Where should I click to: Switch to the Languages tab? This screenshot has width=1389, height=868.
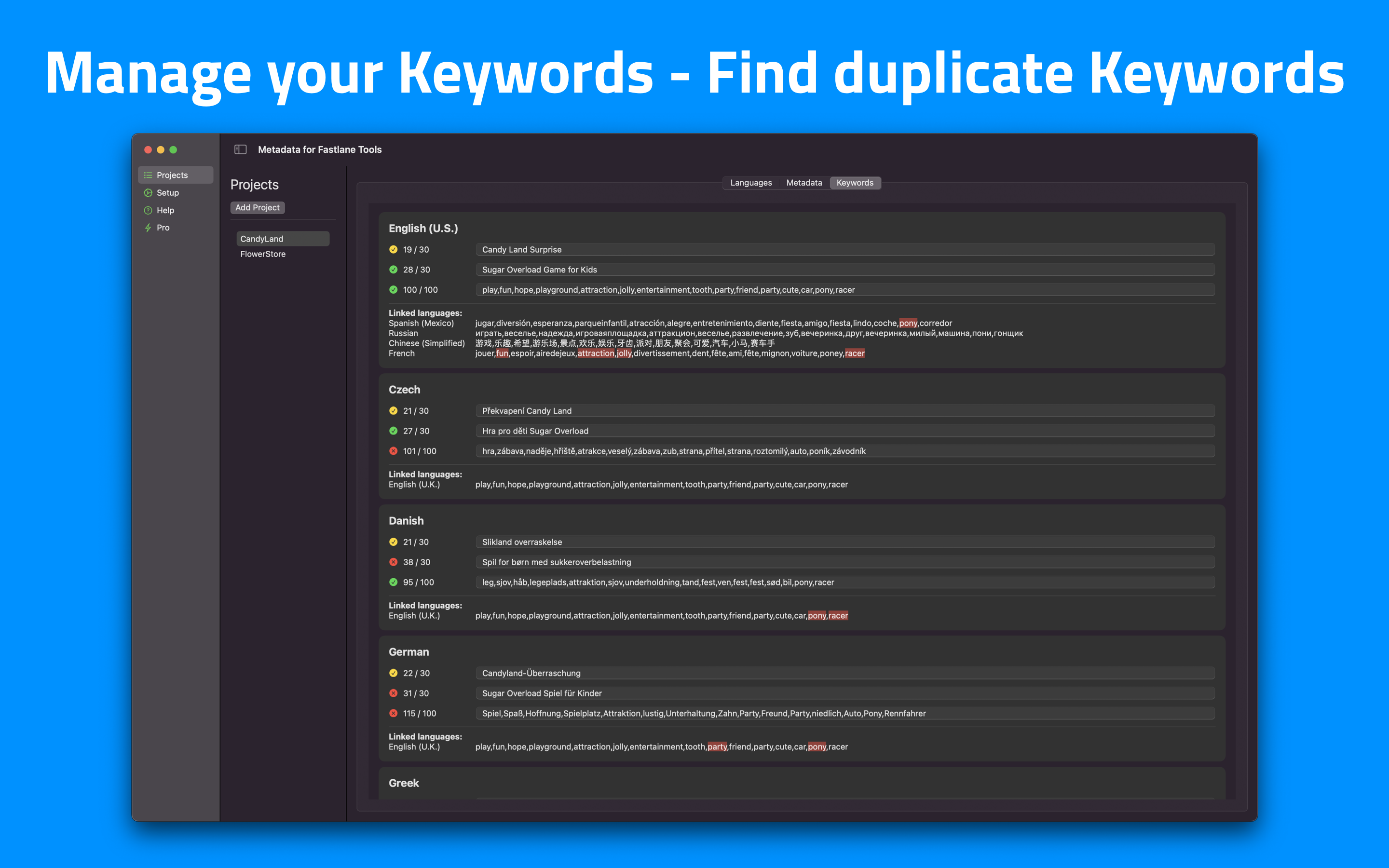click(x=751, y=183)
